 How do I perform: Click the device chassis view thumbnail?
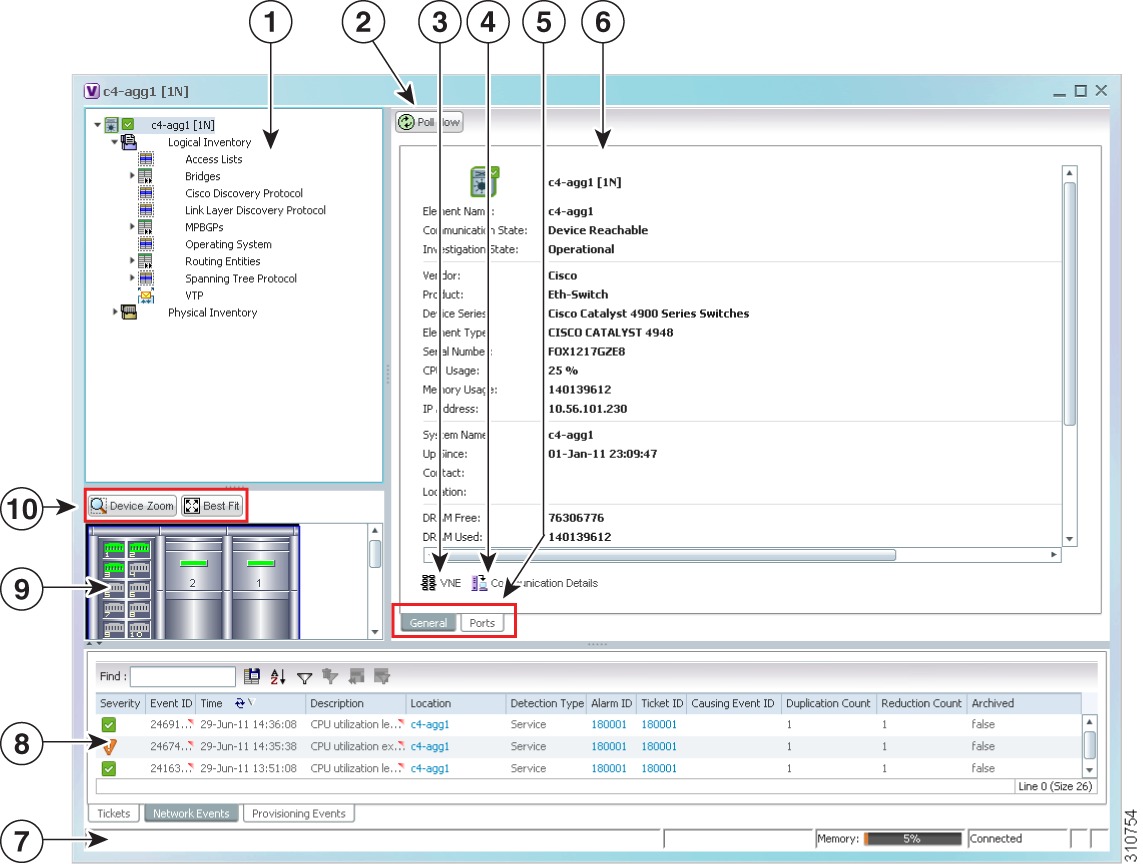193,581
